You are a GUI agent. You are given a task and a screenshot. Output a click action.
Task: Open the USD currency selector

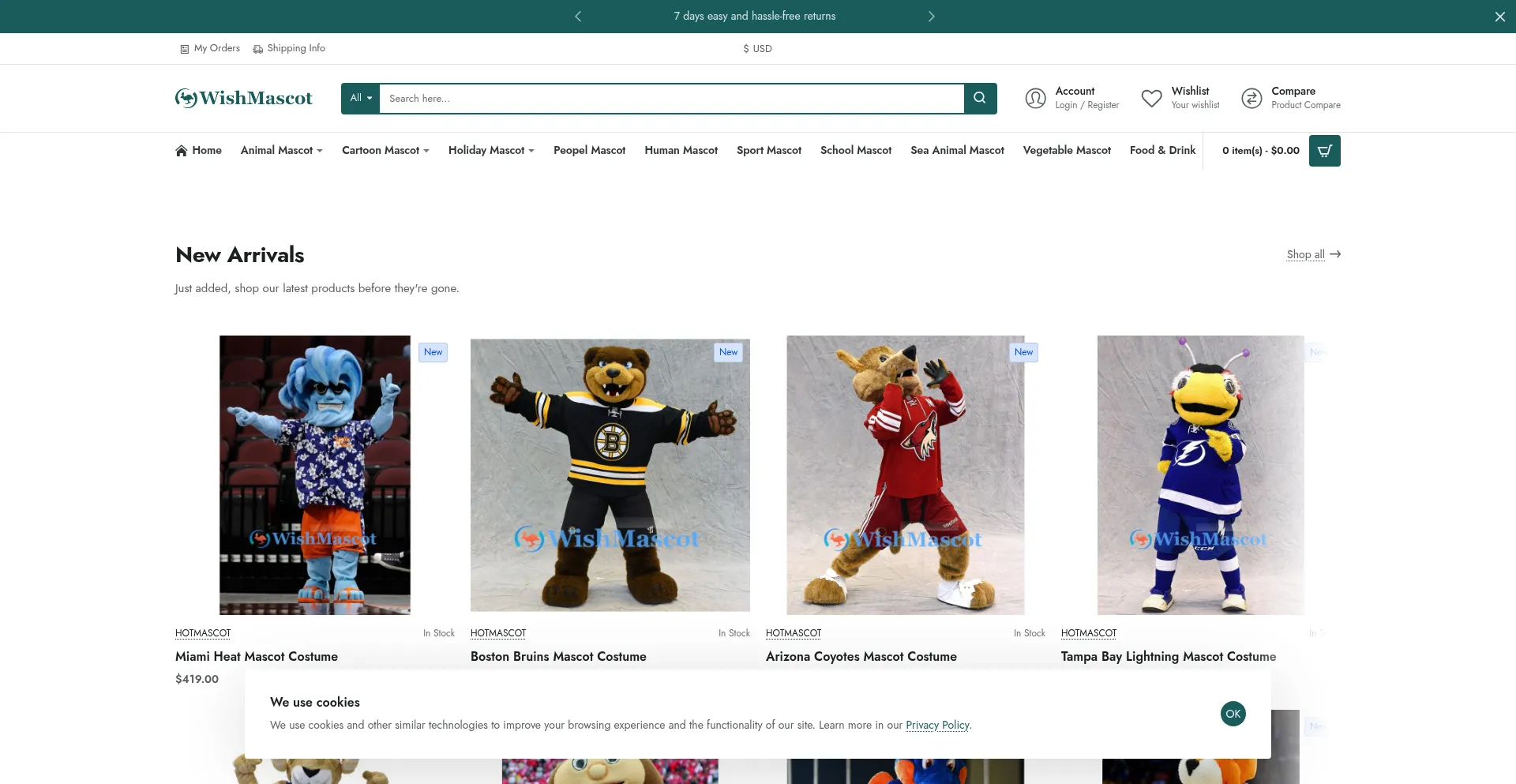coord(757,49)
